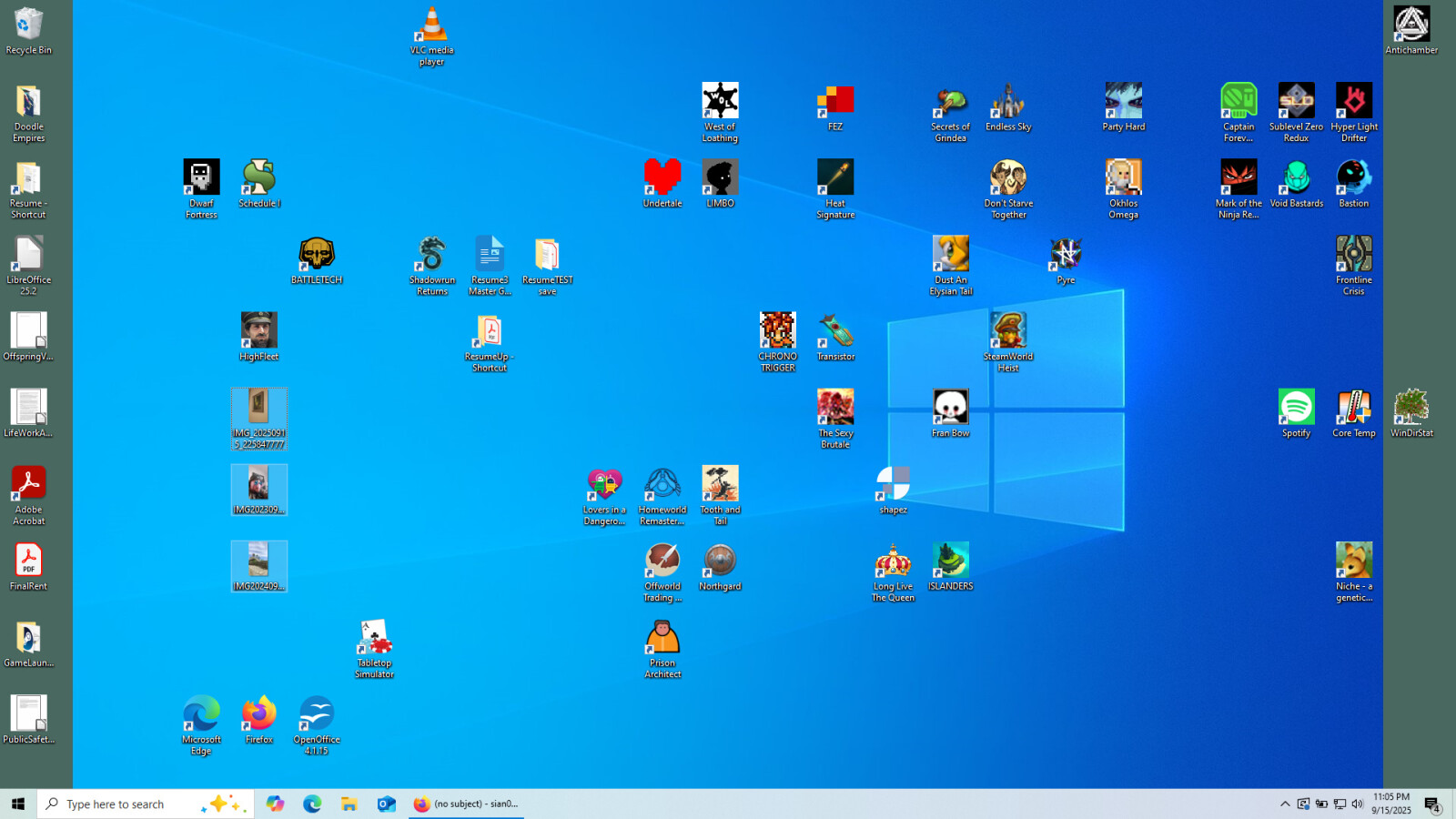Select the Undertale heart icon
The image size is (1456, 819).
pyautogui.click(x=662, y=177)
